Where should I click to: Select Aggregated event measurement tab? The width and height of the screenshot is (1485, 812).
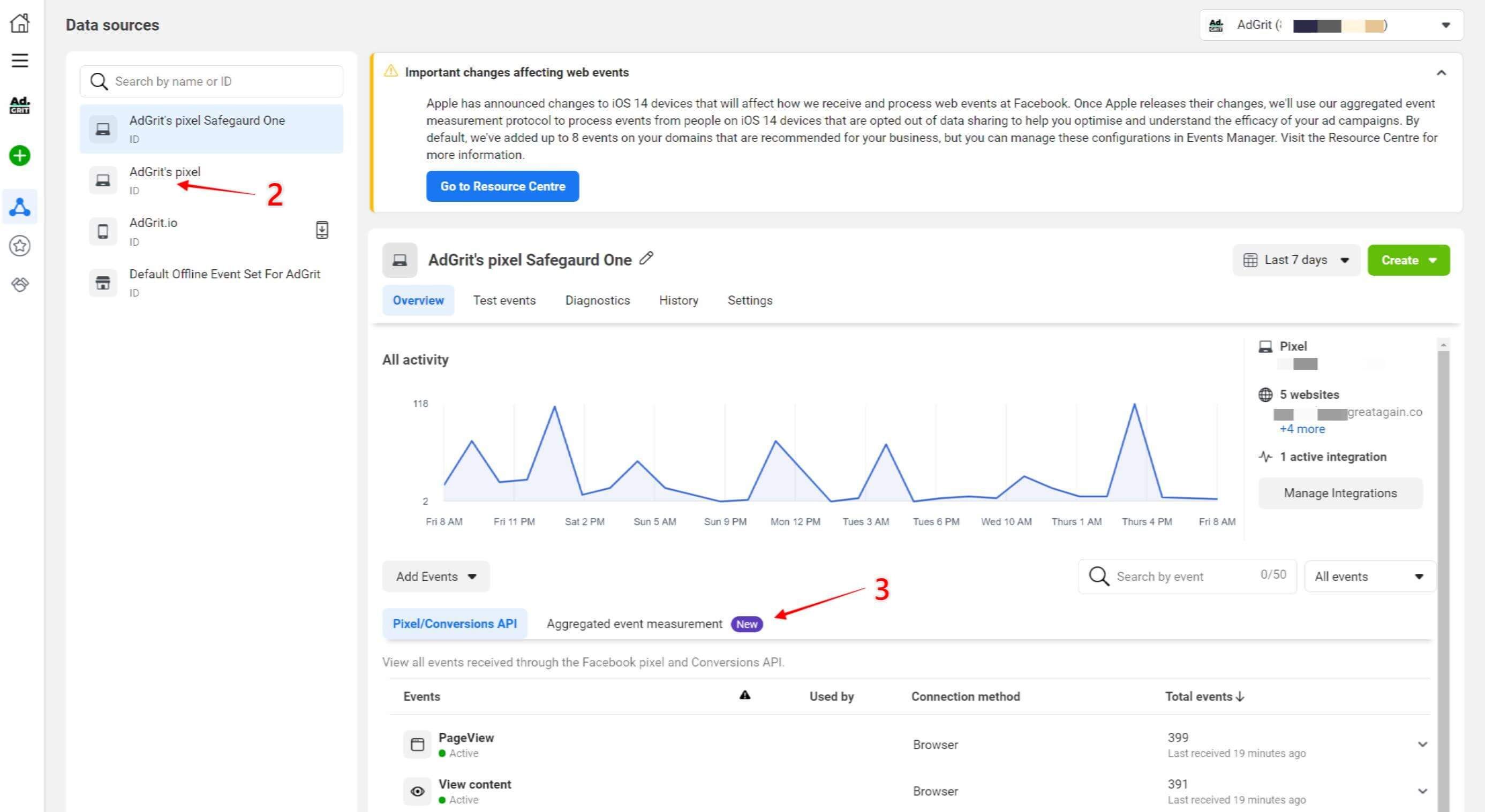tap(654, 624)
